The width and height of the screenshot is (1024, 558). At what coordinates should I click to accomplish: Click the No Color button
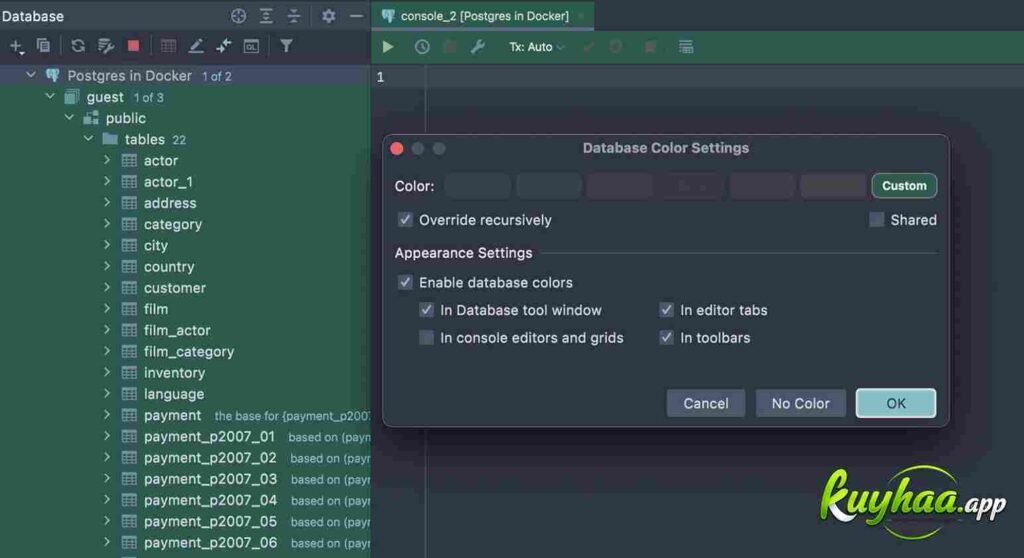point(801,403)
